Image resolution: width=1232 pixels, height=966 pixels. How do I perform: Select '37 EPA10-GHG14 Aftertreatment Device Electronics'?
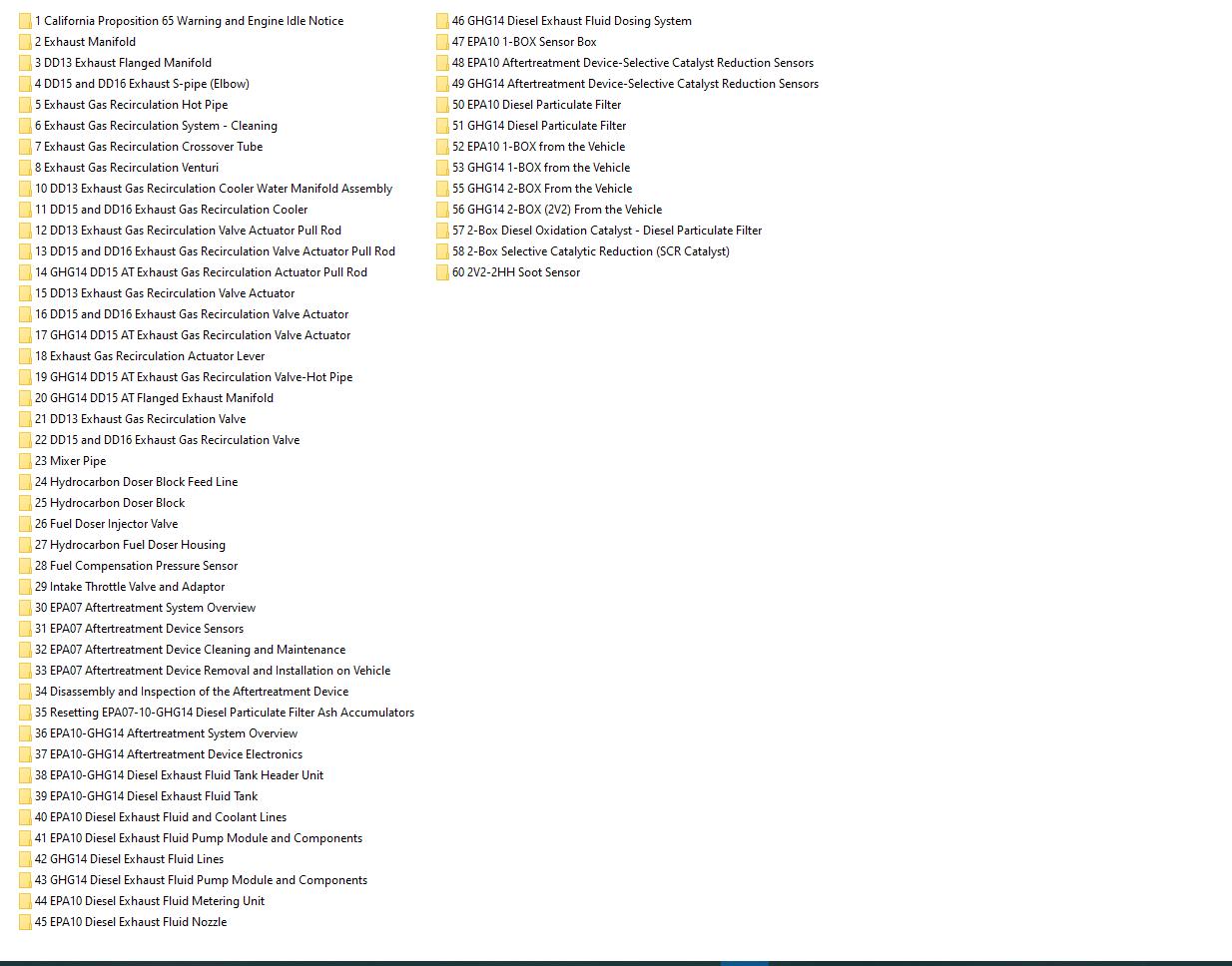tap(169, 754)
